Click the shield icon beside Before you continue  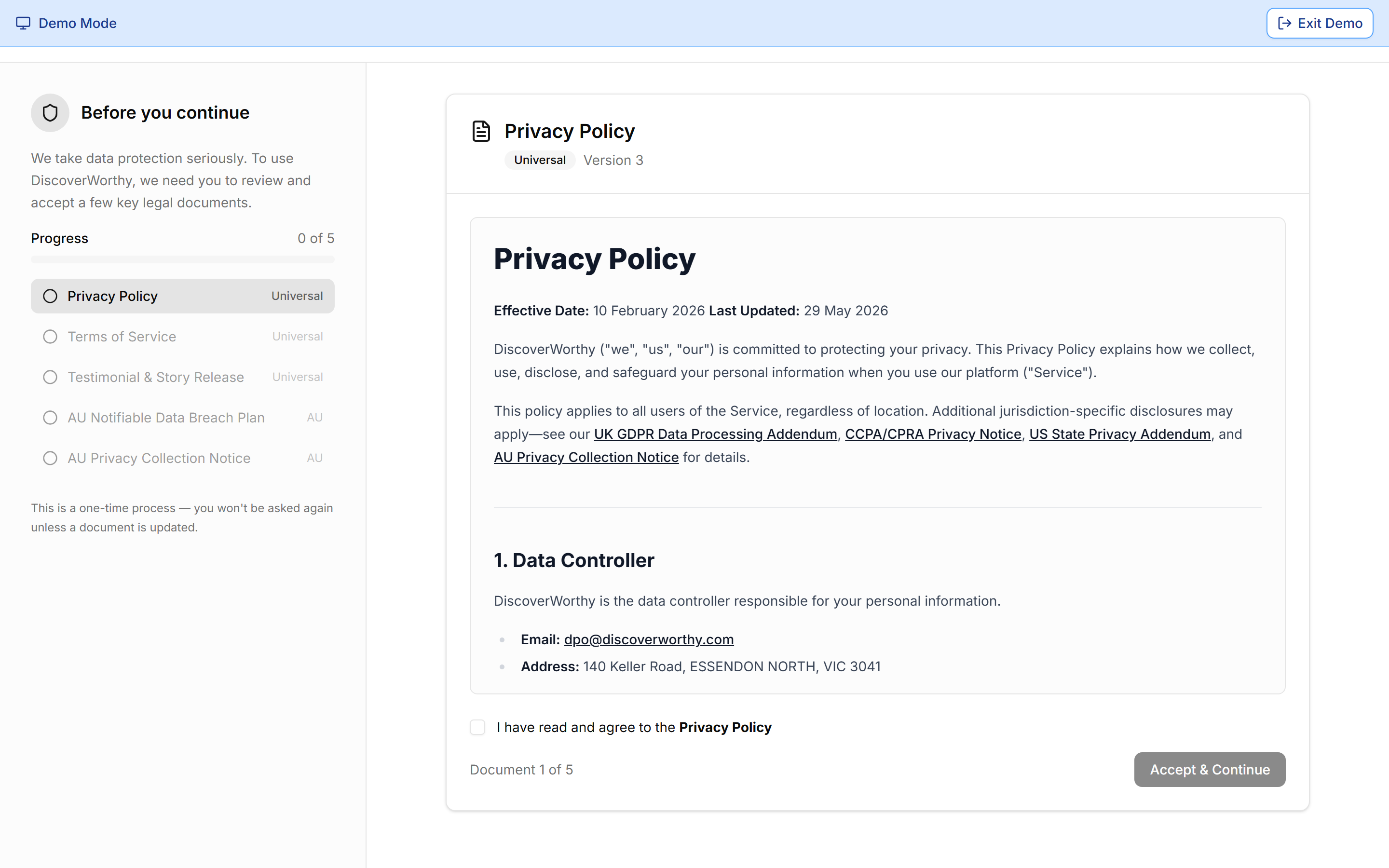tap(50, 112)
